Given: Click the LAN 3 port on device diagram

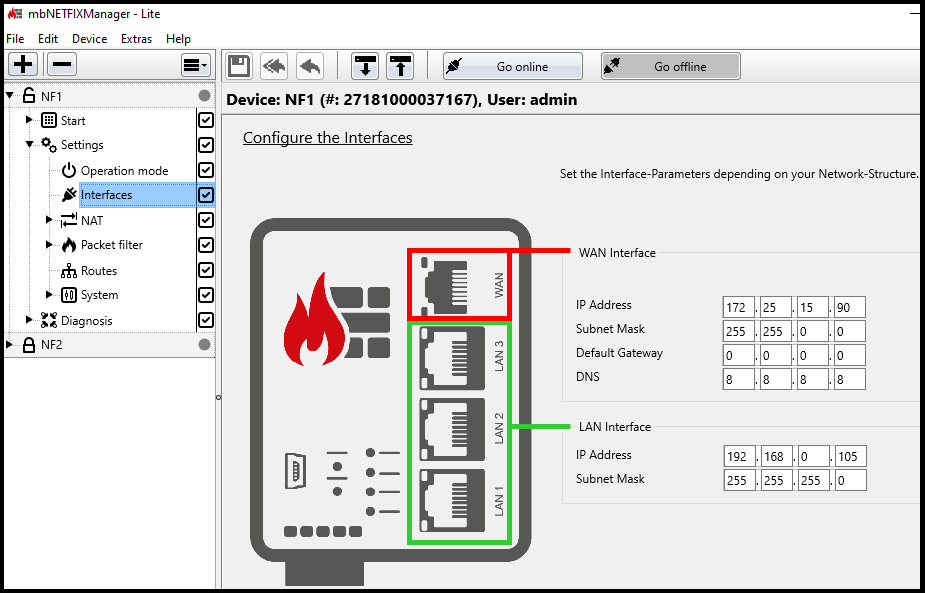Looking at the screenshot, I should pyautogui.click(x=452, y=358).
